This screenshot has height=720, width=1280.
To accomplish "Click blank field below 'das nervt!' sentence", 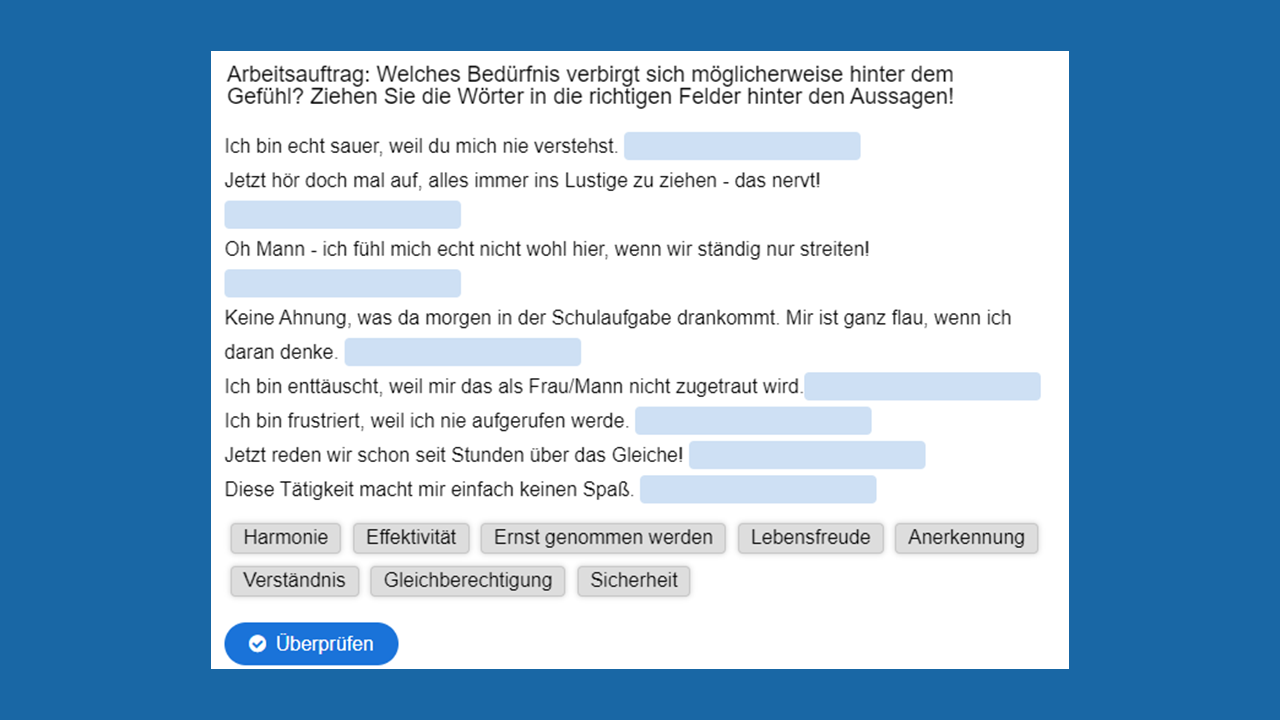I will tap(342, 215).
